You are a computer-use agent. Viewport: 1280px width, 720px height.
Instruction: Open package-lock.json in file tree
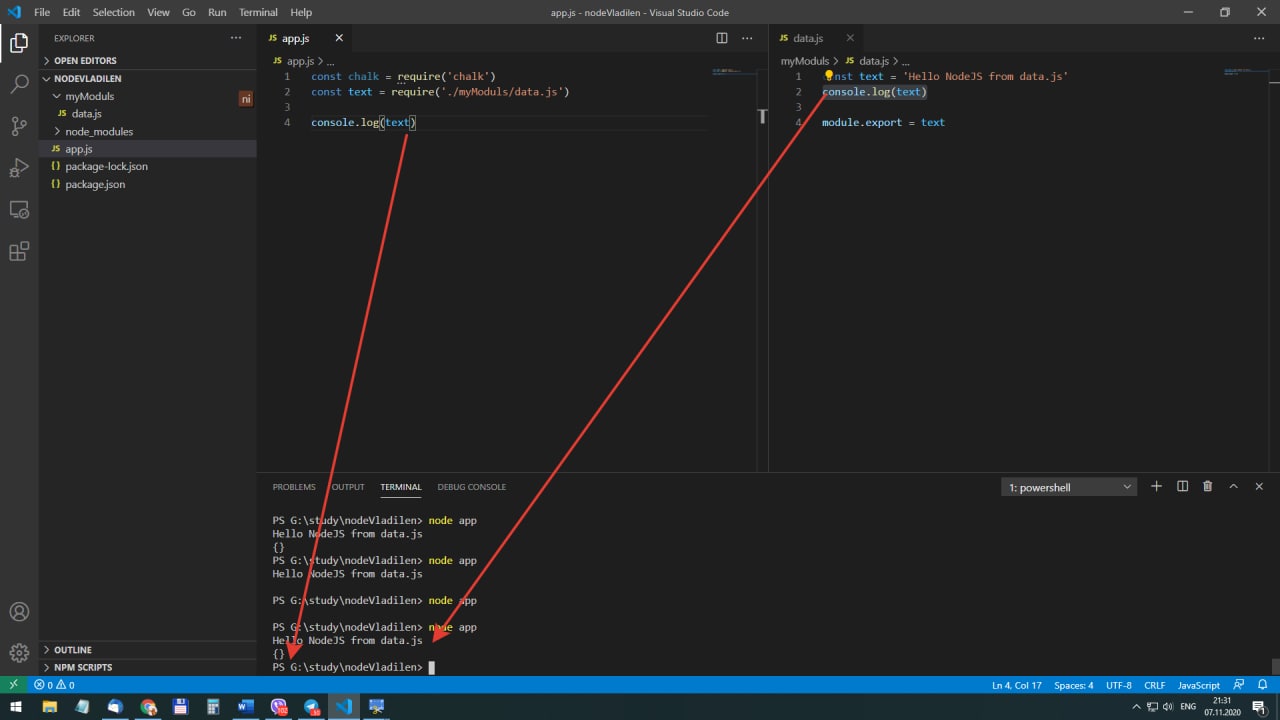point(148,166)
